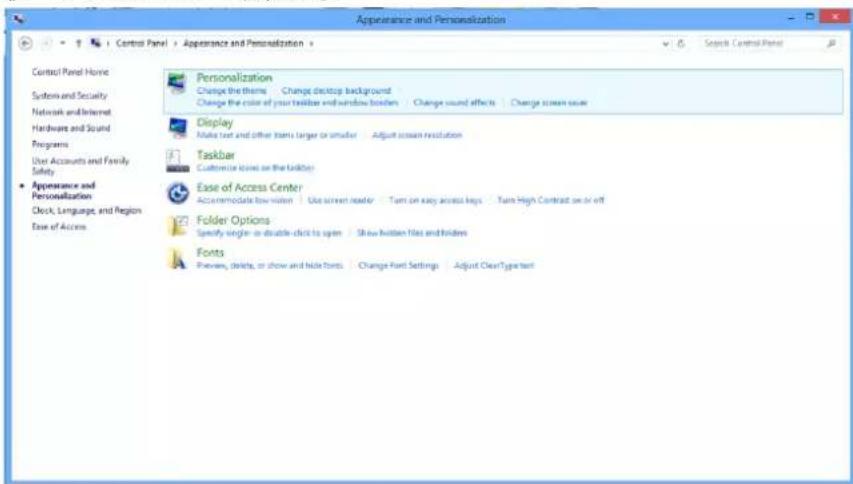853x484 pixels.
Task: Open Clock, Language, and Region
Action: (x=86, y=210)
